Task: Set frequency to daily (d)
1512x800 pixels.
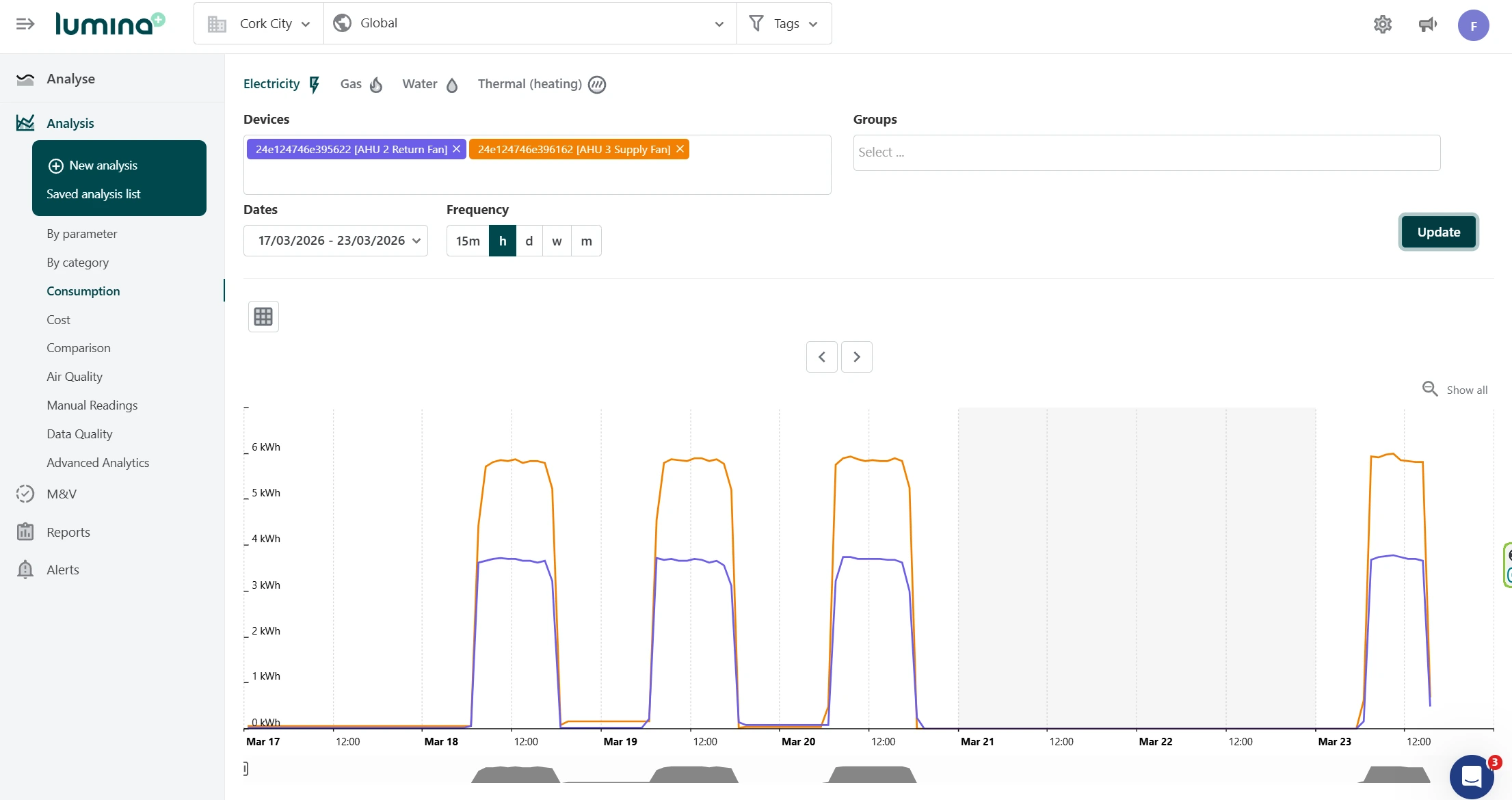Action: (529, 241)
